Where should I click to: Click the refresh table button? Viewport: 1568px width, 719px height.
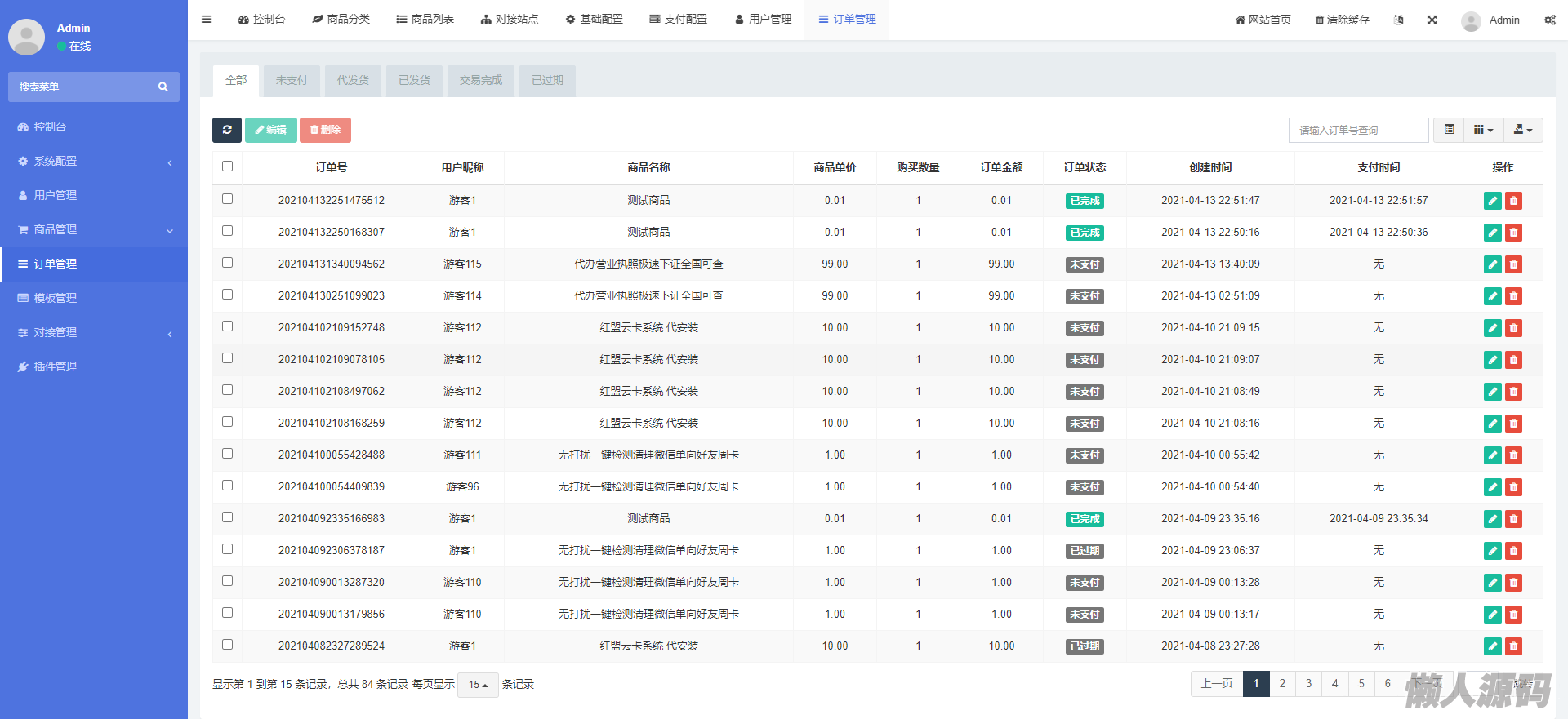tap(227, 130)
